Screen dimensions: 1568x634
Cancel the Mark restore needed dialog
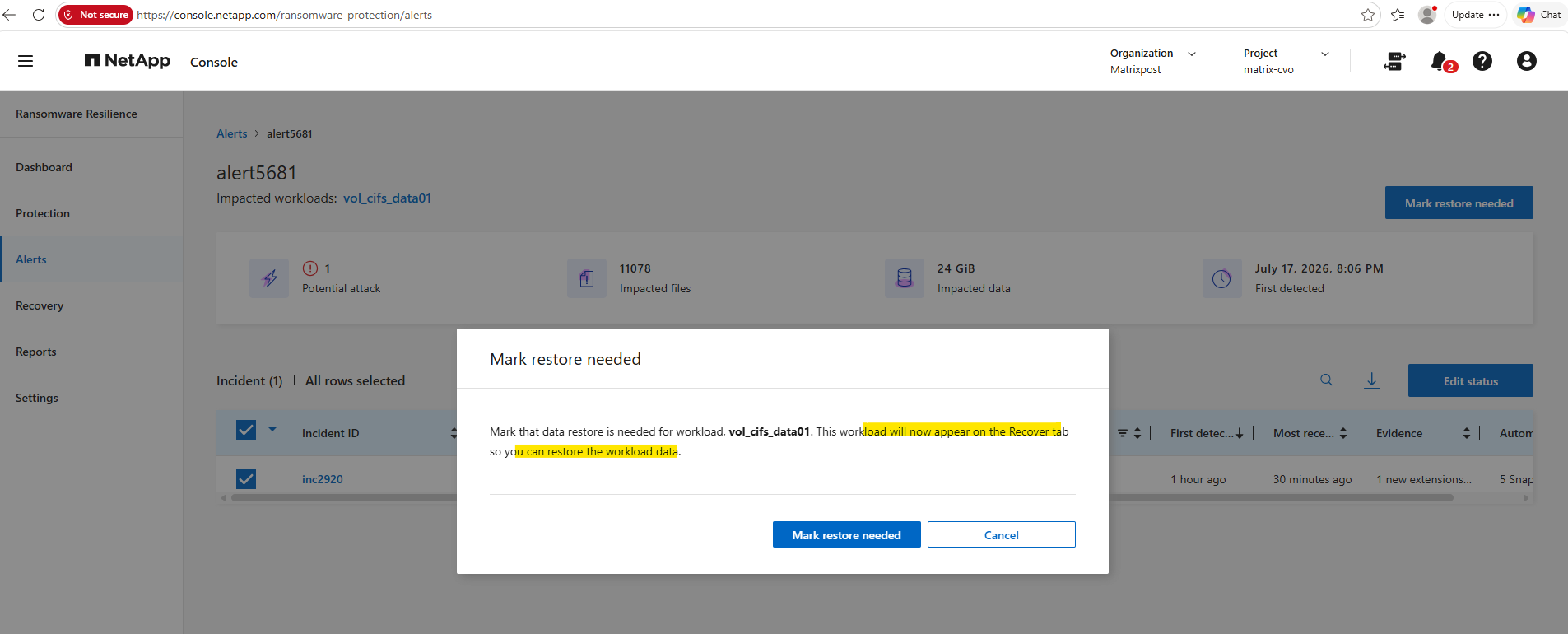(x=1002, y=534)
